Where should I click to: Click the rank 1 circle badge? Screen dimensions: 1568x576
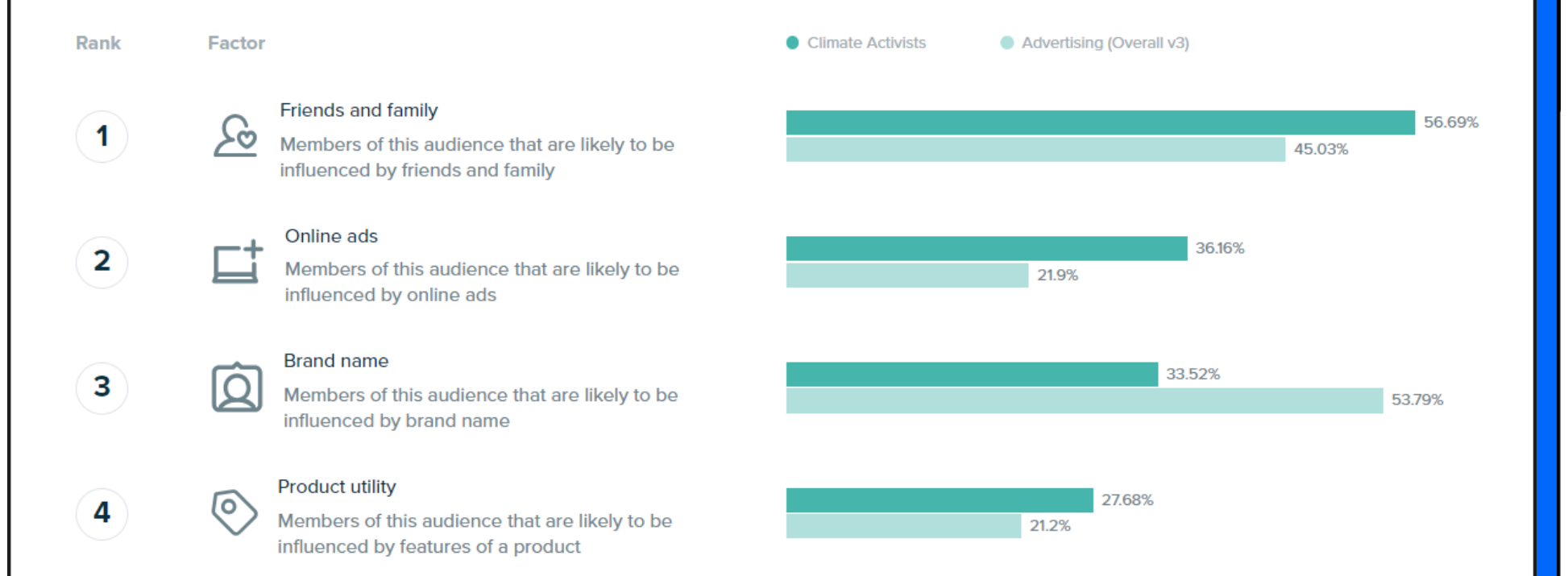pos(102,136)
